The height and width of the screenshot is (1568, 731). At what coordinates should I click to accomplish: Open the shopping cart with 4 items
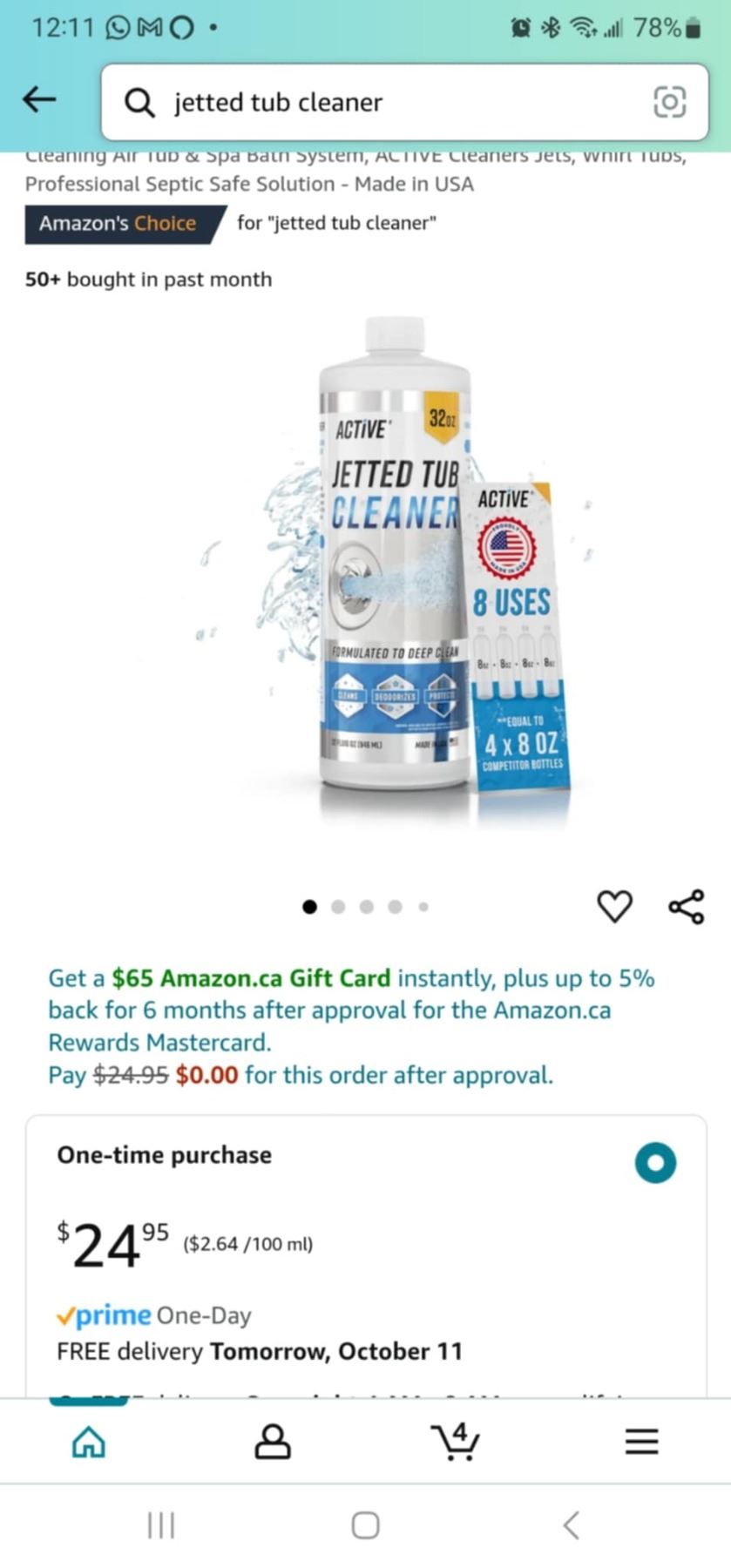(x=456, y=1441)
